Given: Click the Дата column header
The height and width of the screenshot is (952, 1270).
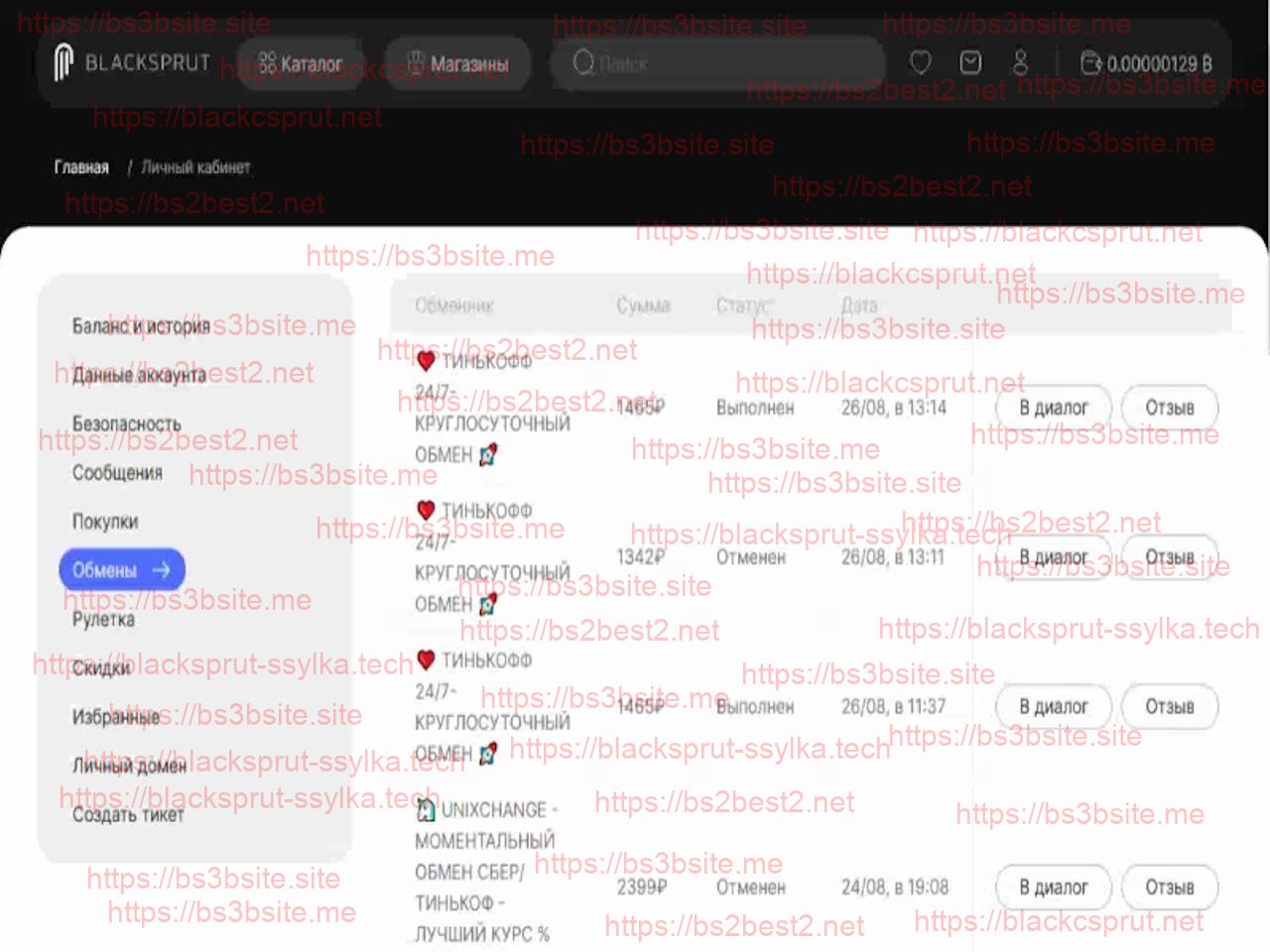Looking at the screenshot, I should 859,305.
